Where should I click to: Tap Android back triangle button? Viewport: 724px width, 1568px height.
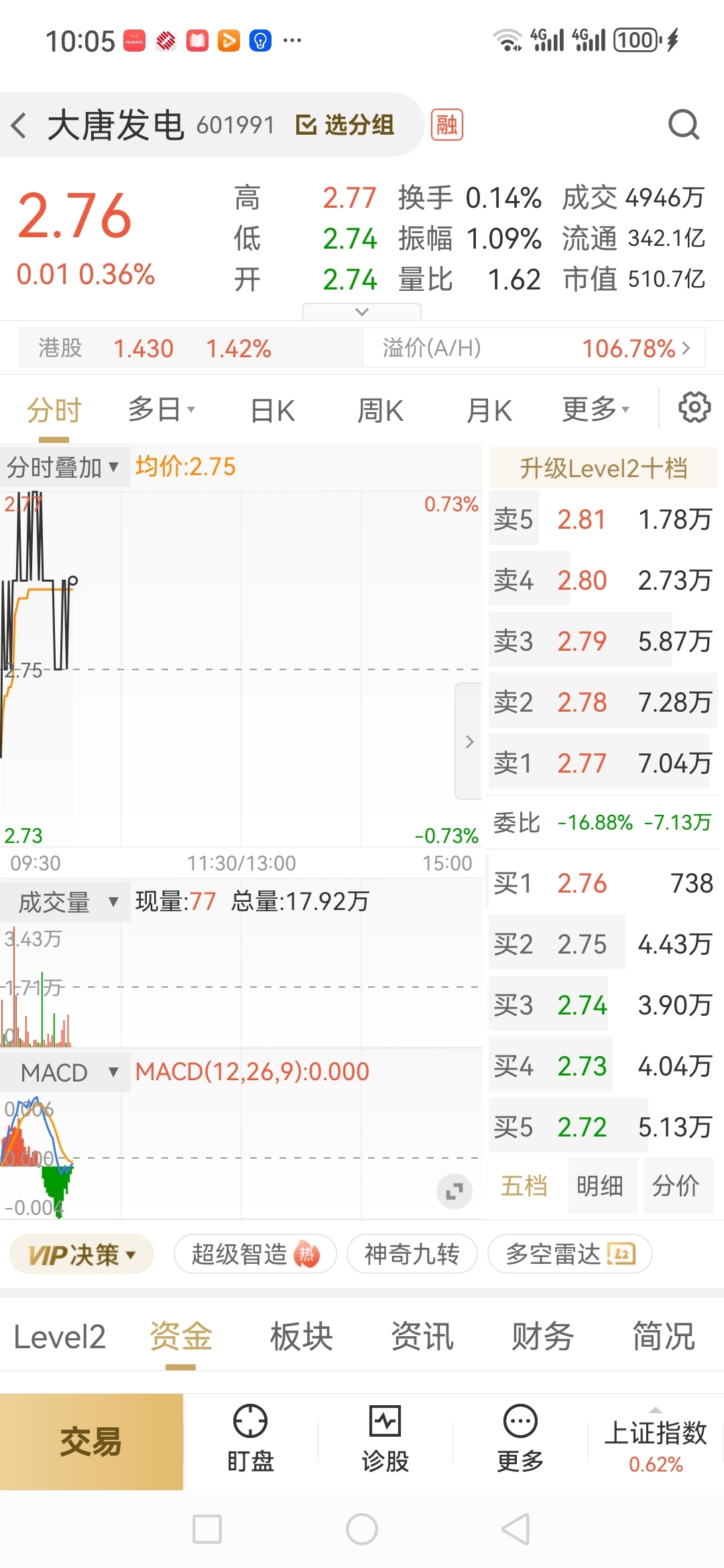[516, 1529]
